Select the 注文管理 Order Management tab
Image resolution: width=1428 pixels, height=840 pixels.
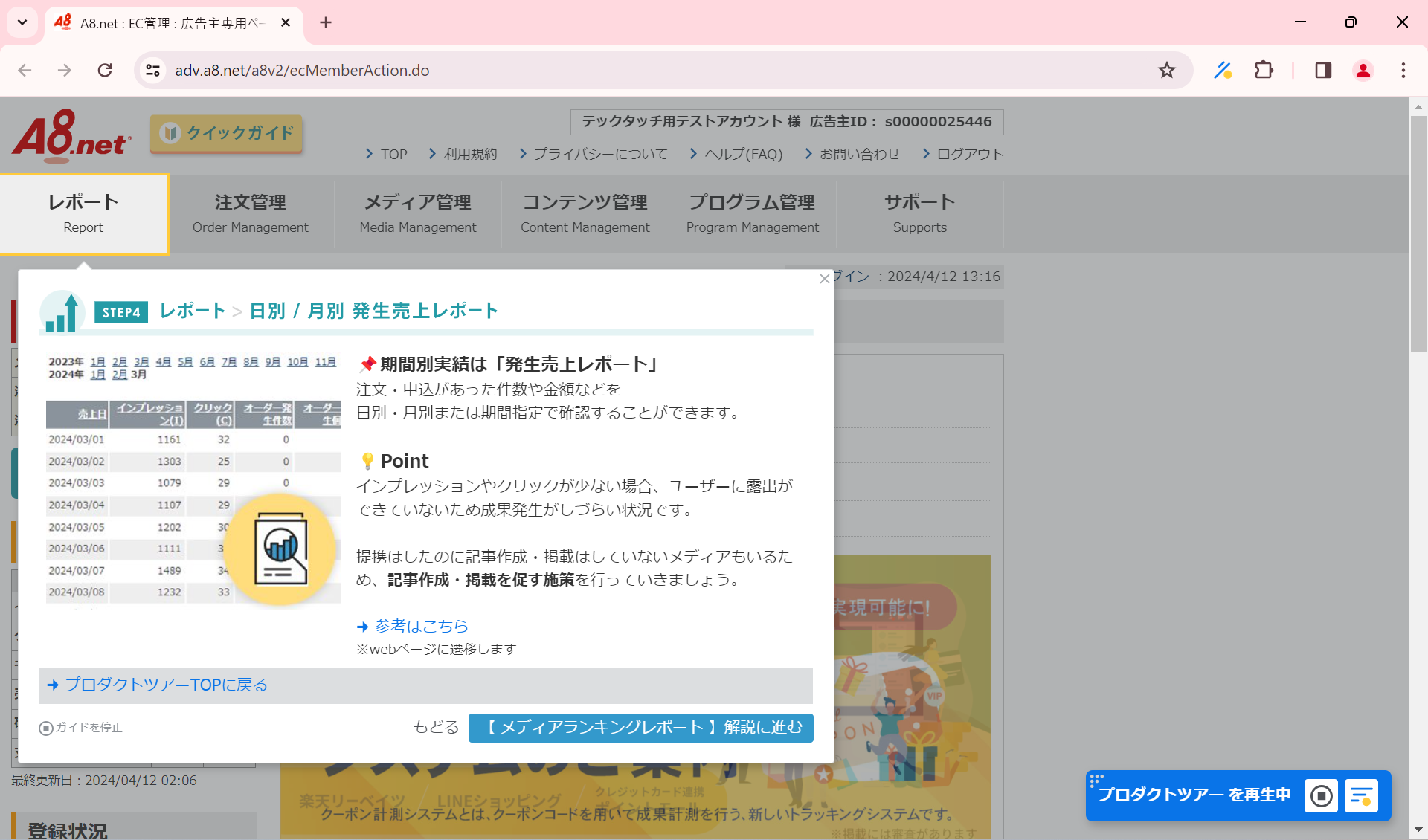click(x=251, y=213)
